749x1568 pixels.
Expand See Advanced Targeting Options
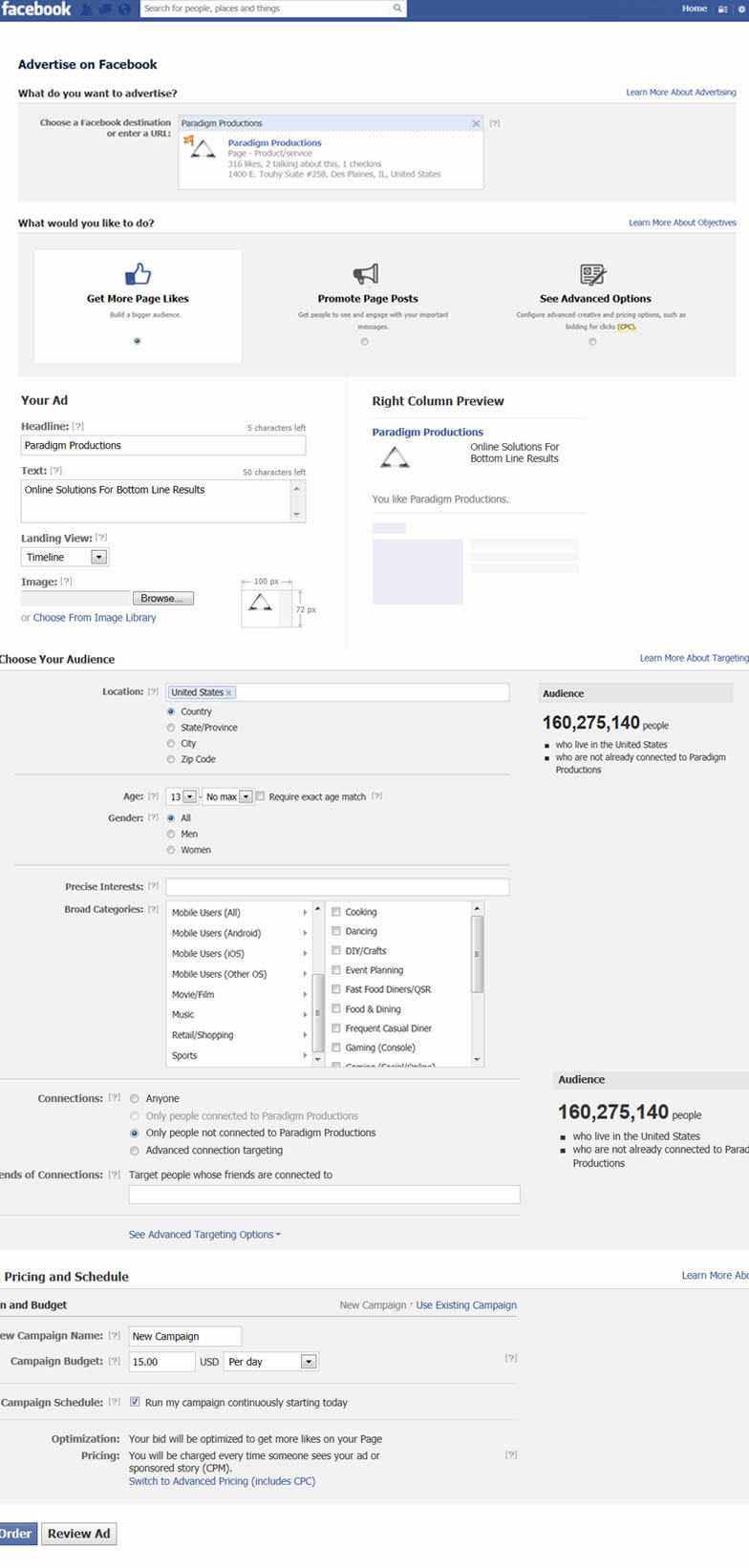(204, 1235)
